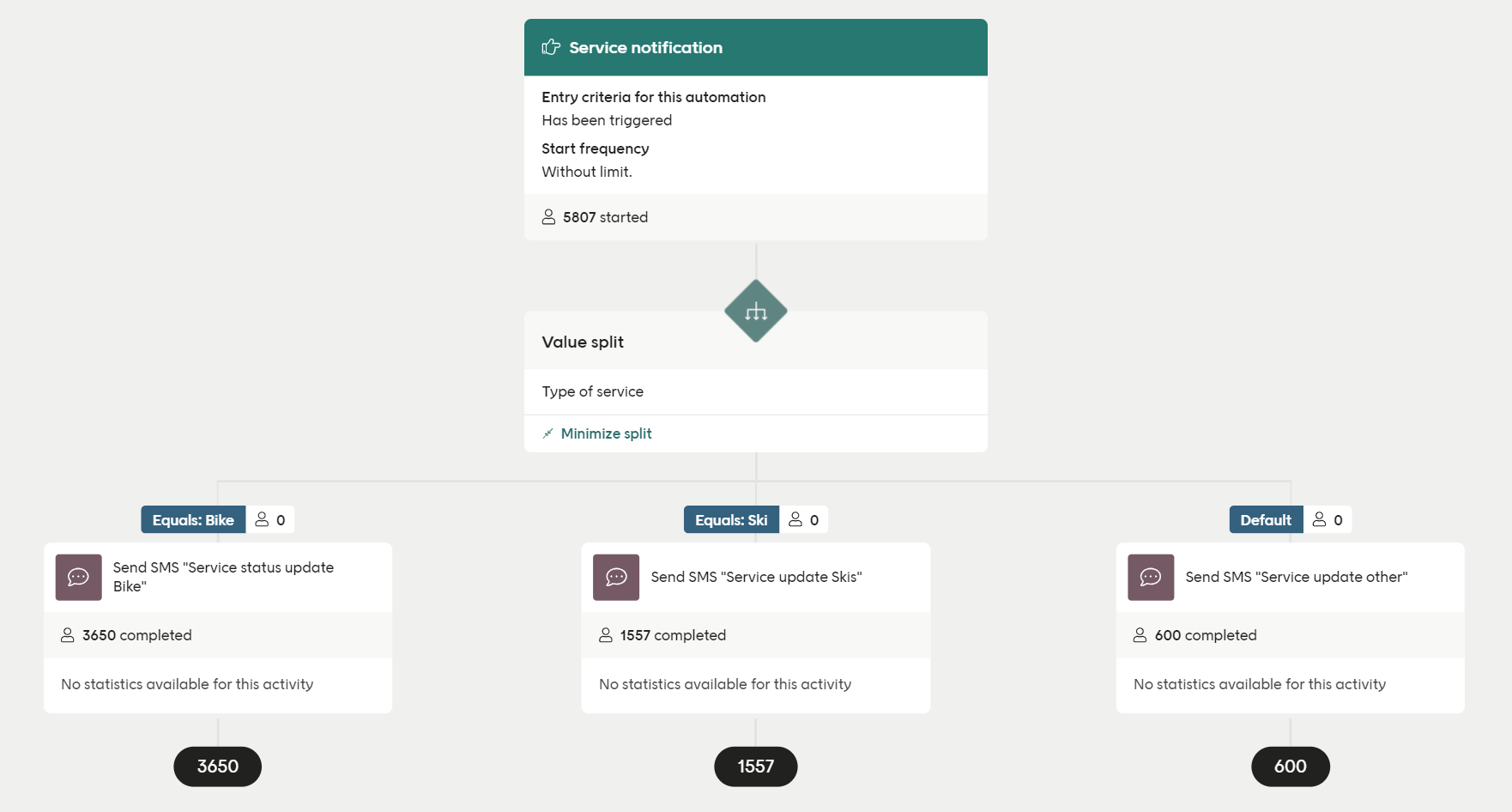This screenshot has height=812, width=1512.
Task: Click the SMS icon on 'Service status update Bike'
Action: point(78,577)
